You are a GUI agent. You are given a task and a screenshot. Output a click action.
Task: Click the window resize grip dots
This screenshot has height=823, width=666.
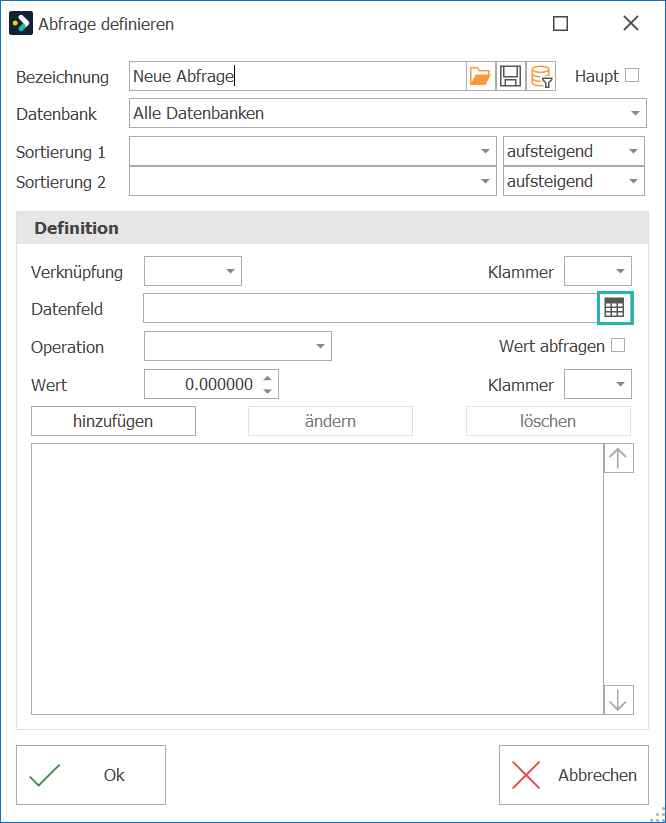tap(657, 814)
